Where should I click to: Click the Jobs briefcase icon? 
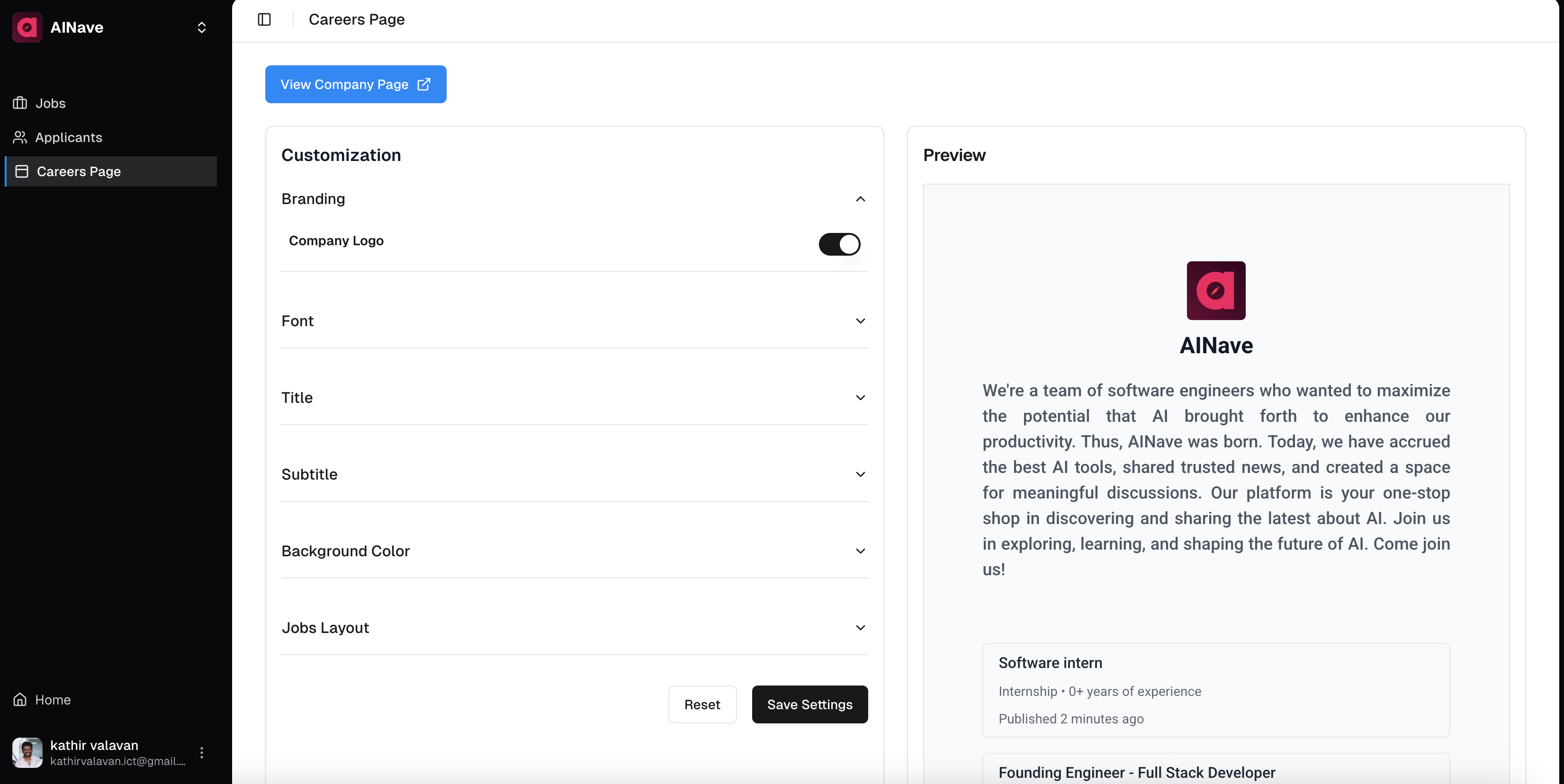(20, 103)
